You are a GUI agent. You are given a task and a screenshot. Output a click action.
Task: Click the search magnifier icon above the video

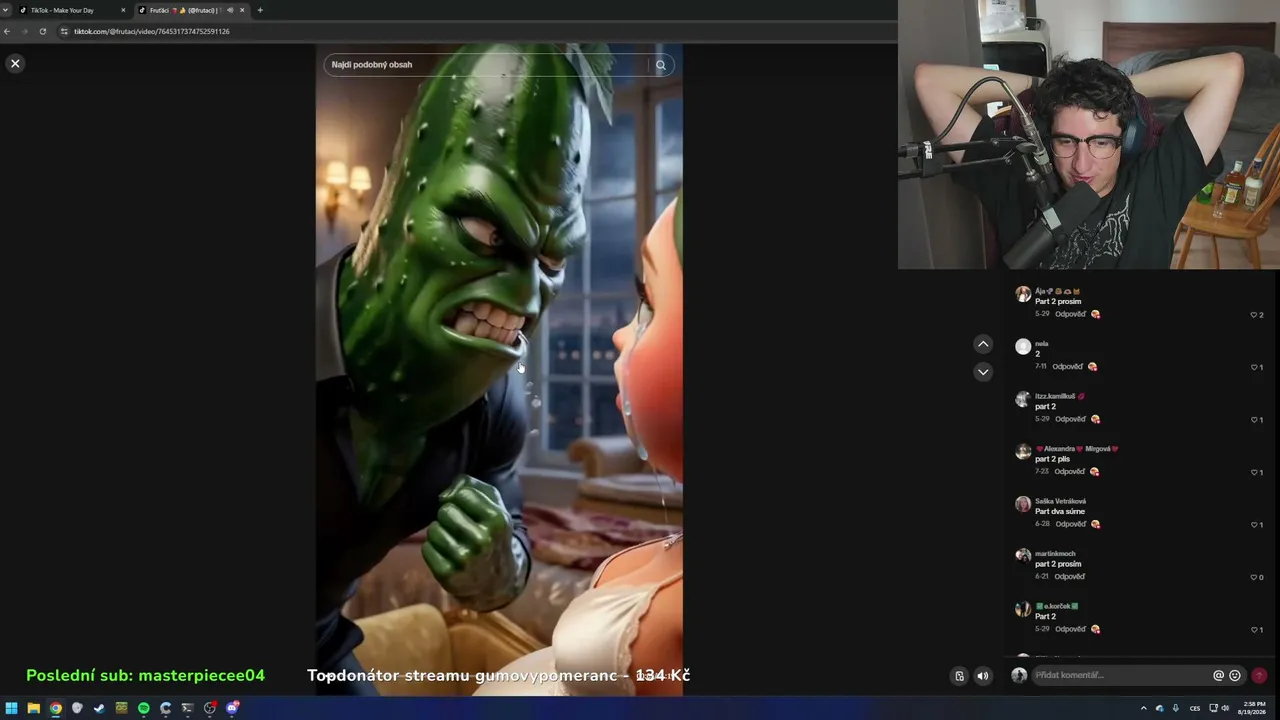click(x=661, y=65)
